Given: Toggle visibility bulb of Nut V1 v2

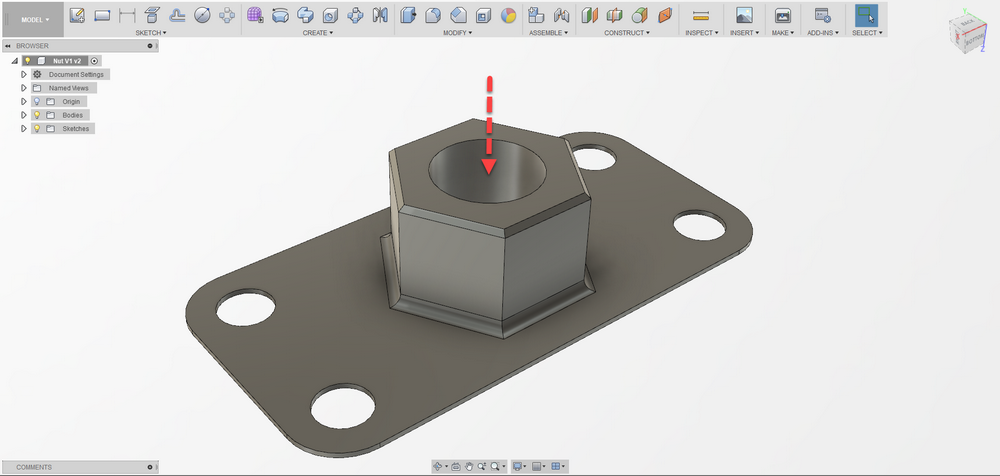Looking at the screenshot, I should tap(27, 61).
